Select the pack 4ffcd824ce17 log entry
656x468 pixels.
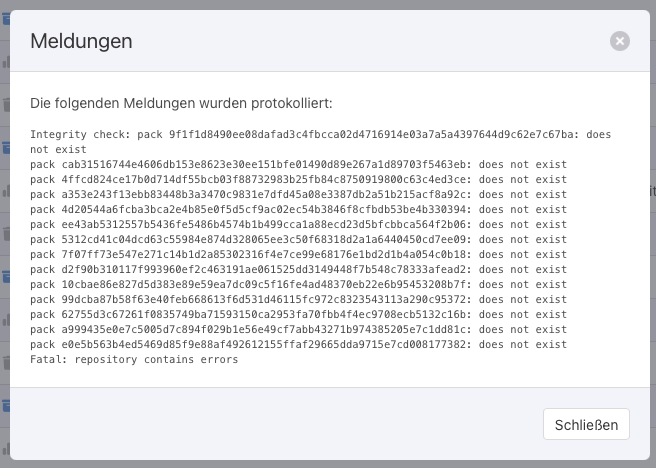pos(298,179)
